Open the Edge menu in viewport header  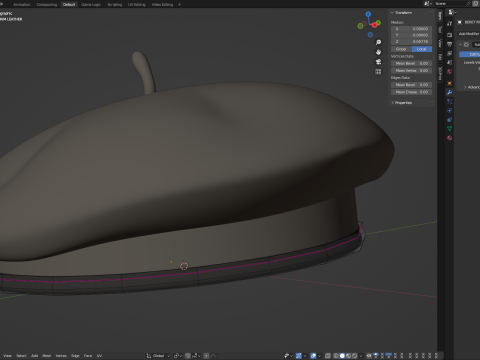75,356
